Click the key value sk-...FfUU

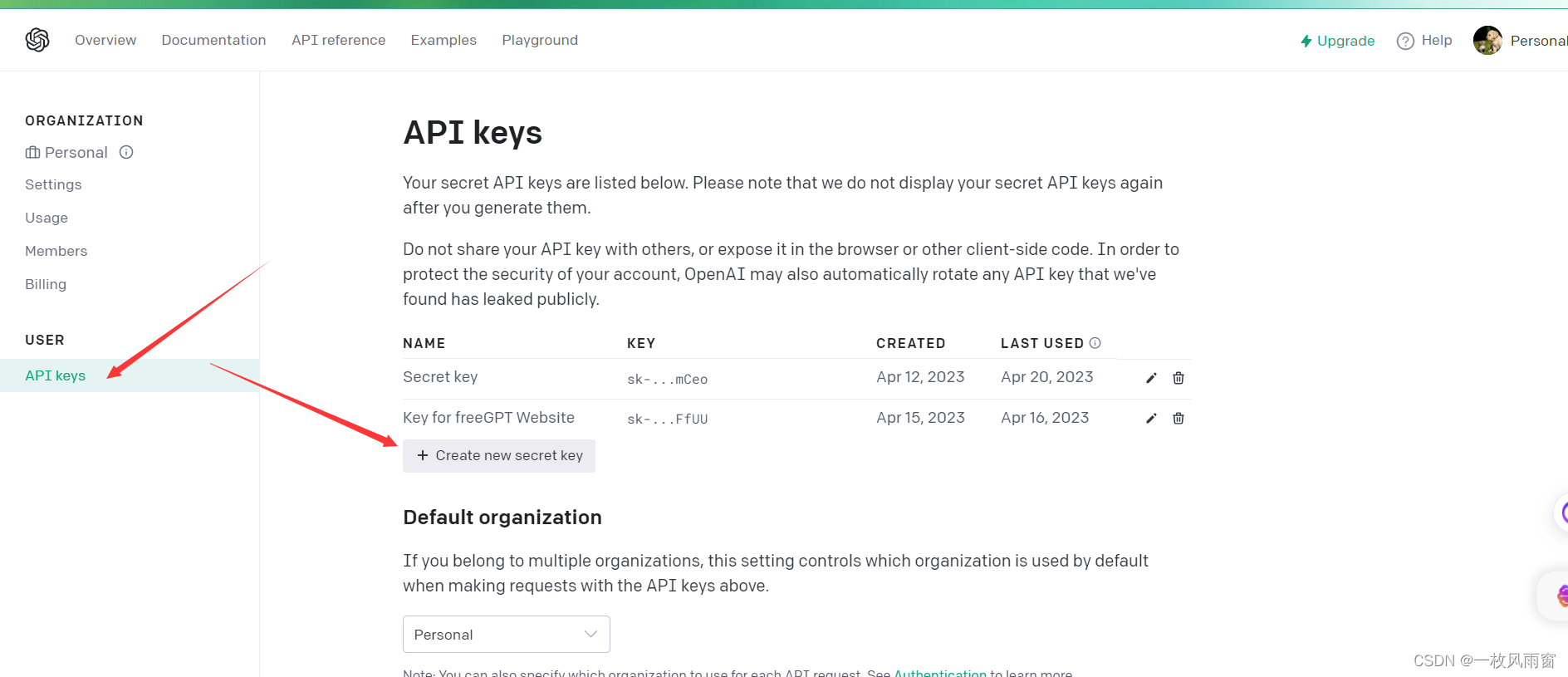(667, 419)
